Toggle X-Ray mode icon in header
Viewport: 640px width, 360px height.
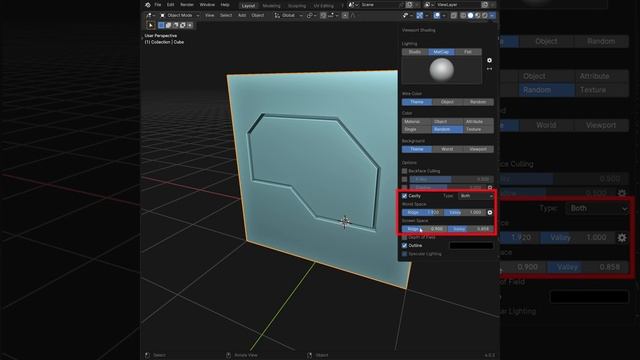pyautogui.click(x=454, y=16)
